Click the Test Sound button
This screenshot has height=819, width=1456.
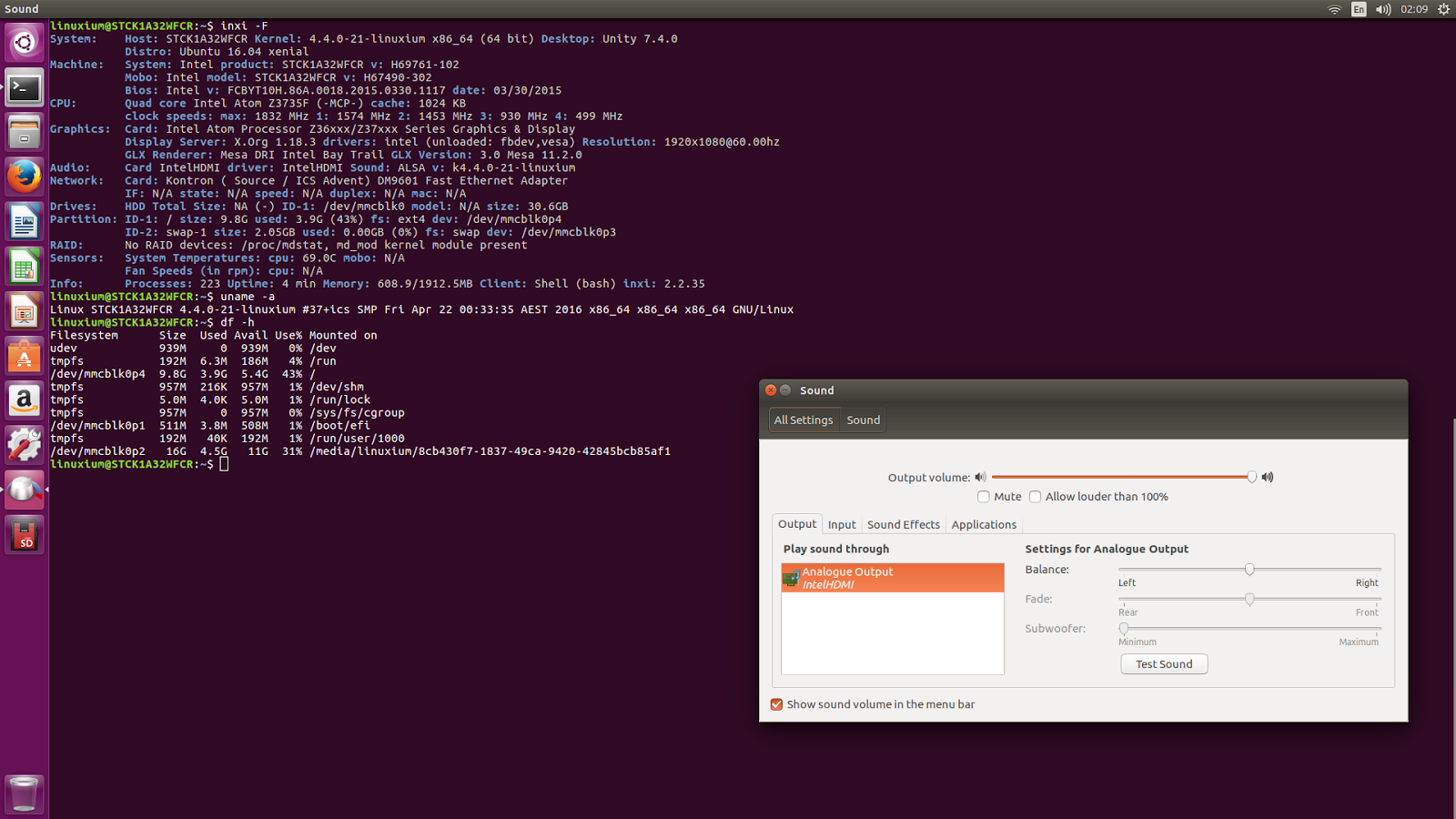coord(1164,664)
